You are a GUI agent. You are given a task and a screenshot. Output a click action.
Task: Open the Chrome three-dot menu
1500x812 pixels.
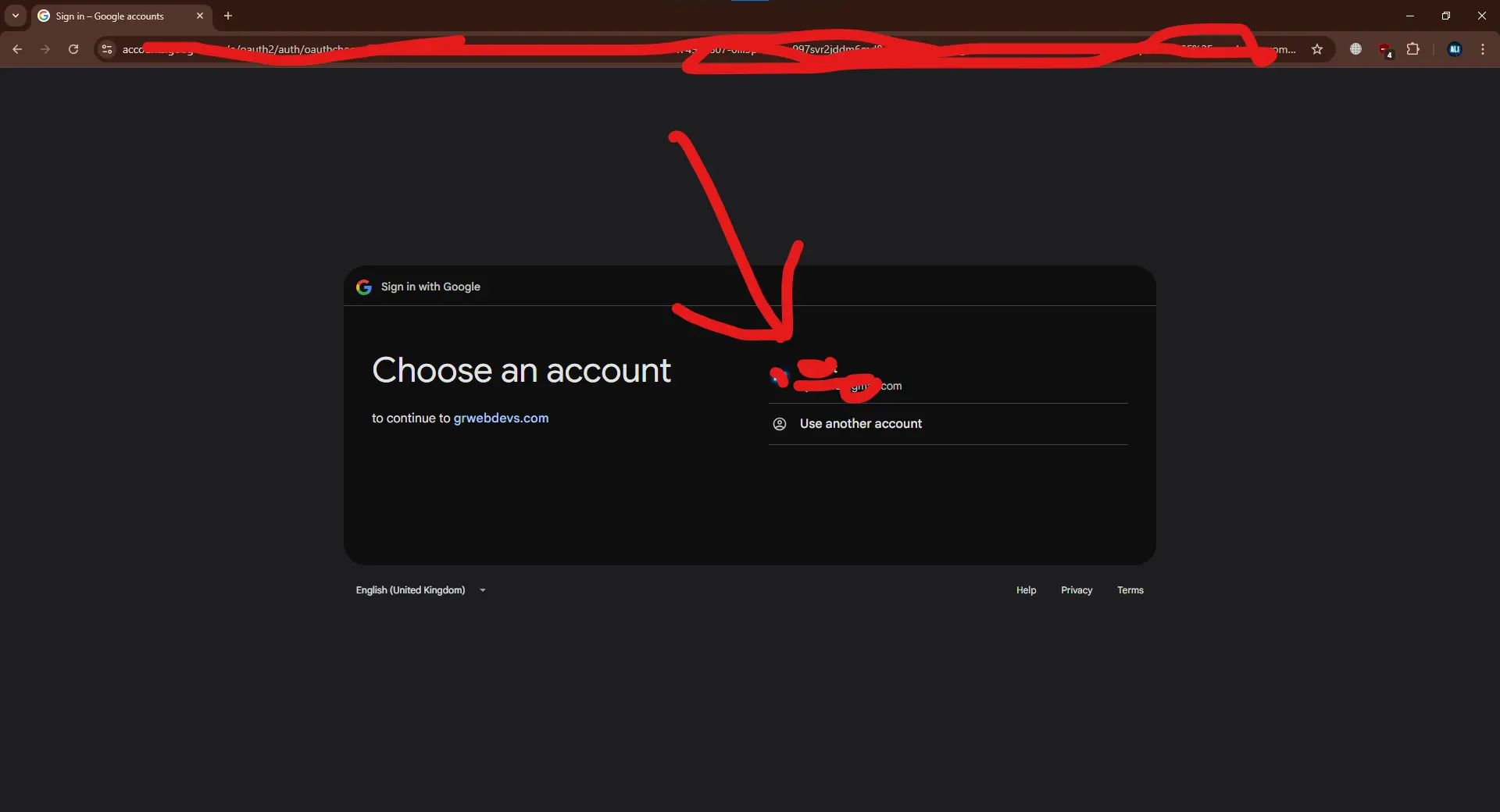pyautogui.click(x=1482, y=49)
